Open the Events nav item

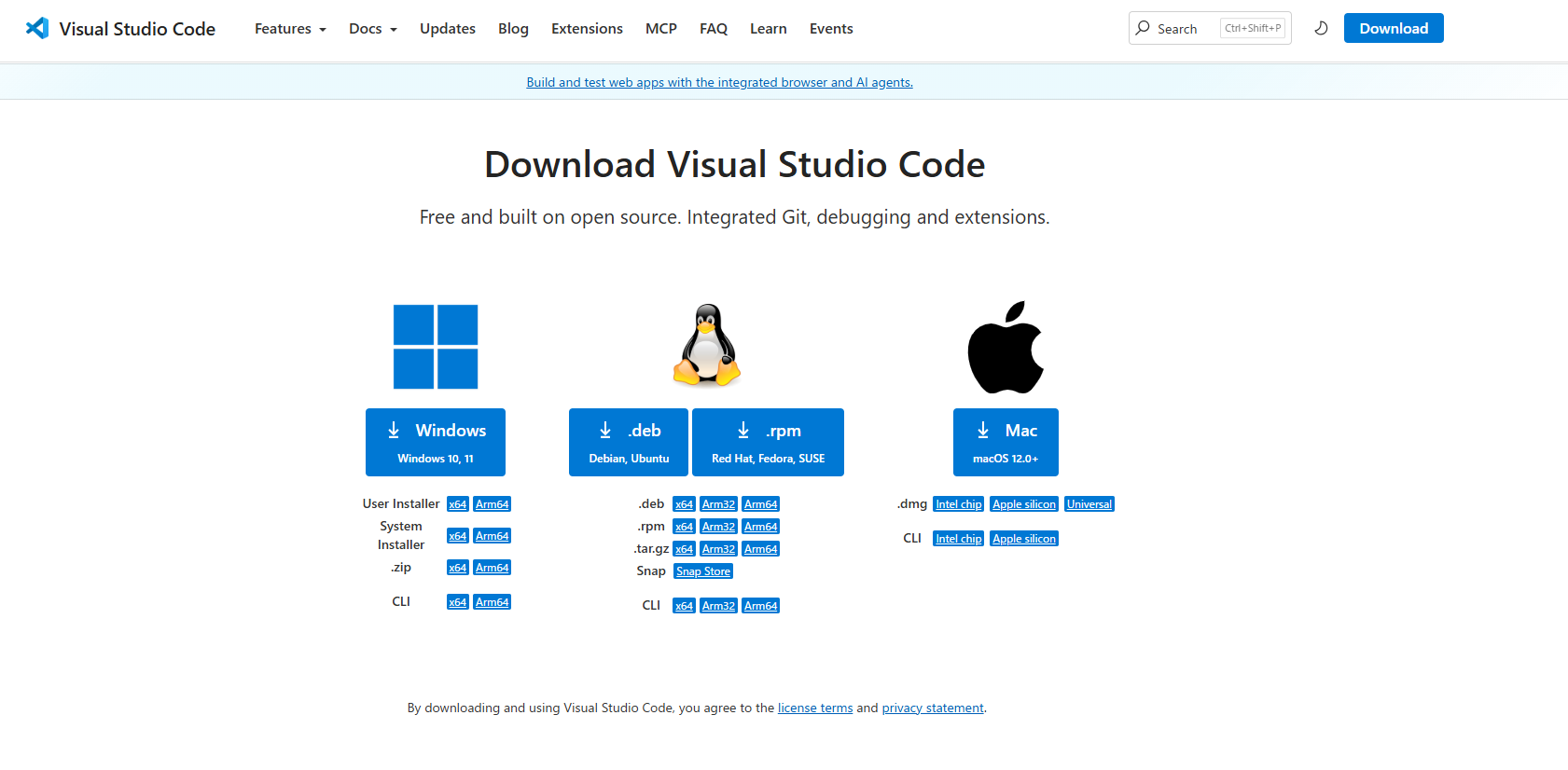831,28
